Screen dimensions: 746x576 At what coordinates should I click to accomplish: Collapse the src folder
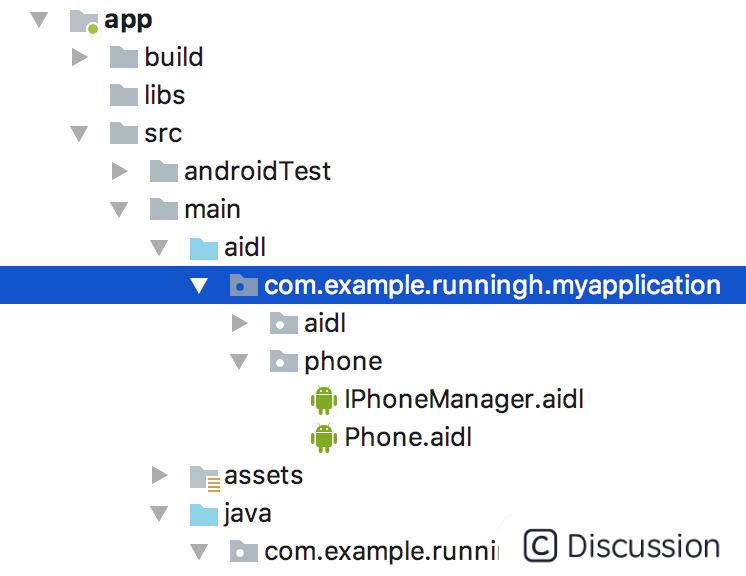pos(79,134)
